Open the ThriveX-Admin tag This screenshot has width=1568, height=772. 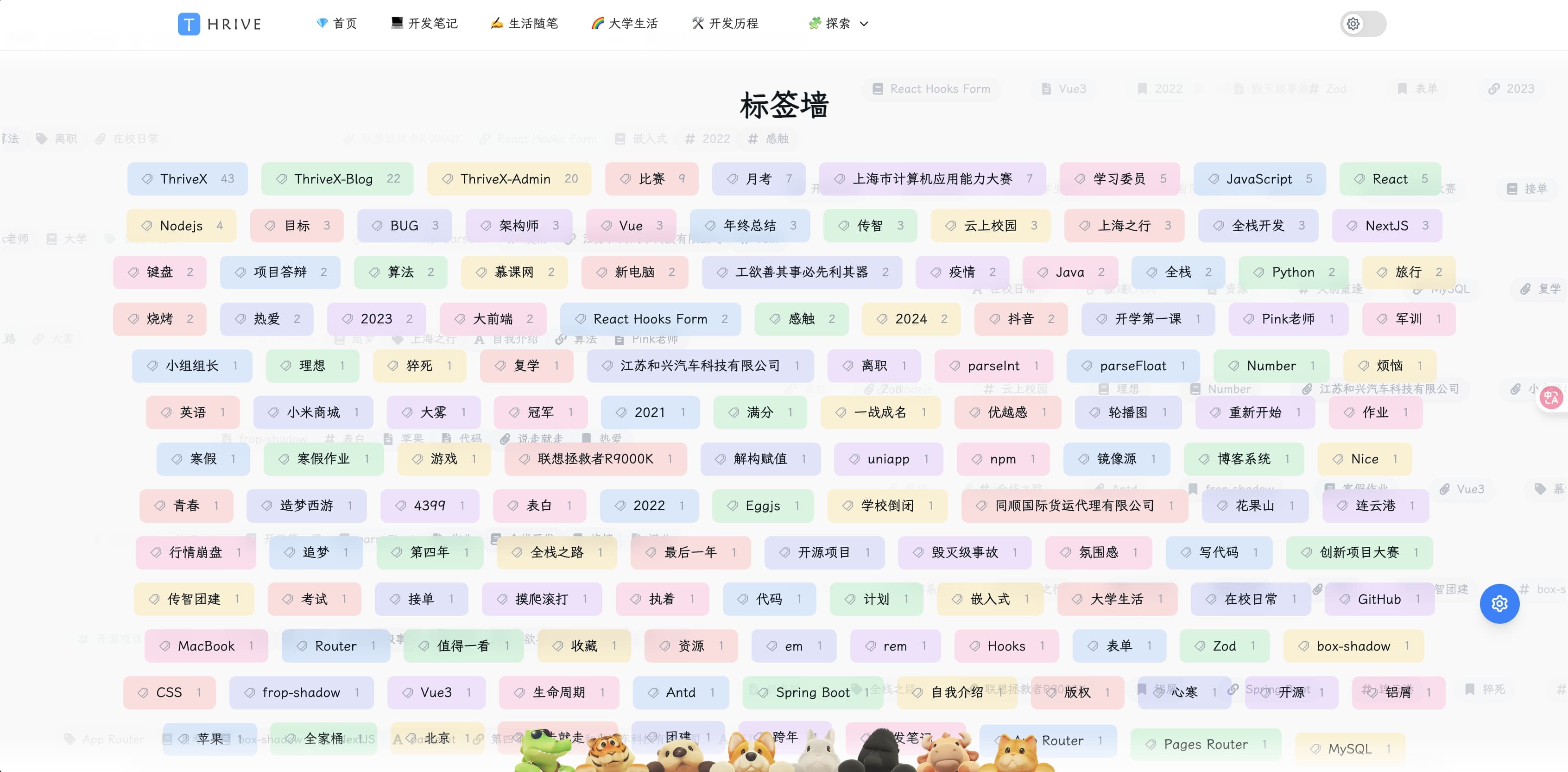tap(509, 179)
